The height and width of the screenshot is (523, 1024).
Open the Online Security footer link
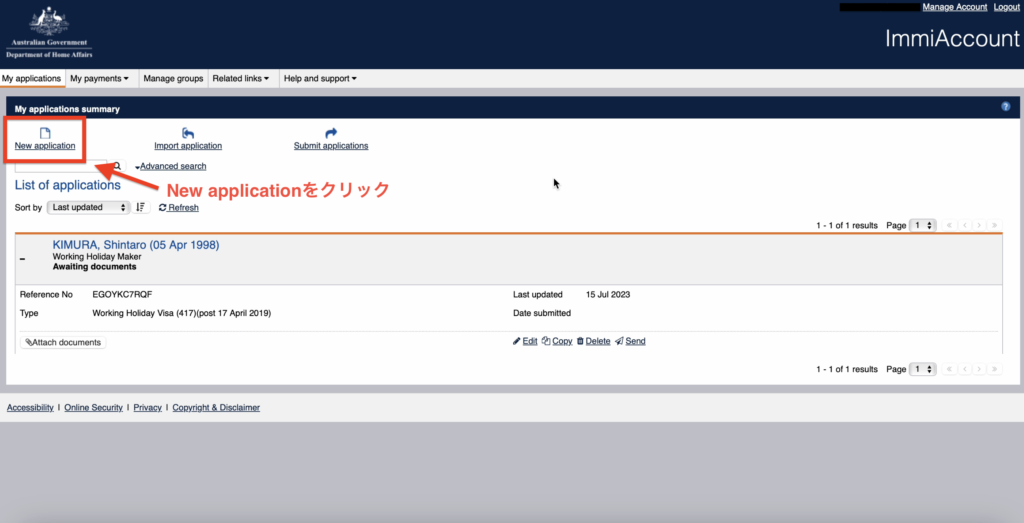click(x=93, y=407)
